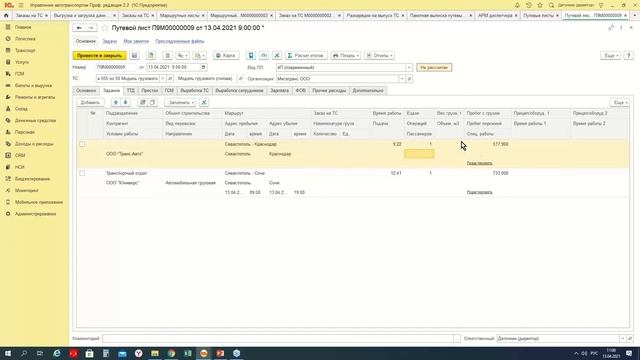Click the Не рассчитан status button

[x=434, y=67]
